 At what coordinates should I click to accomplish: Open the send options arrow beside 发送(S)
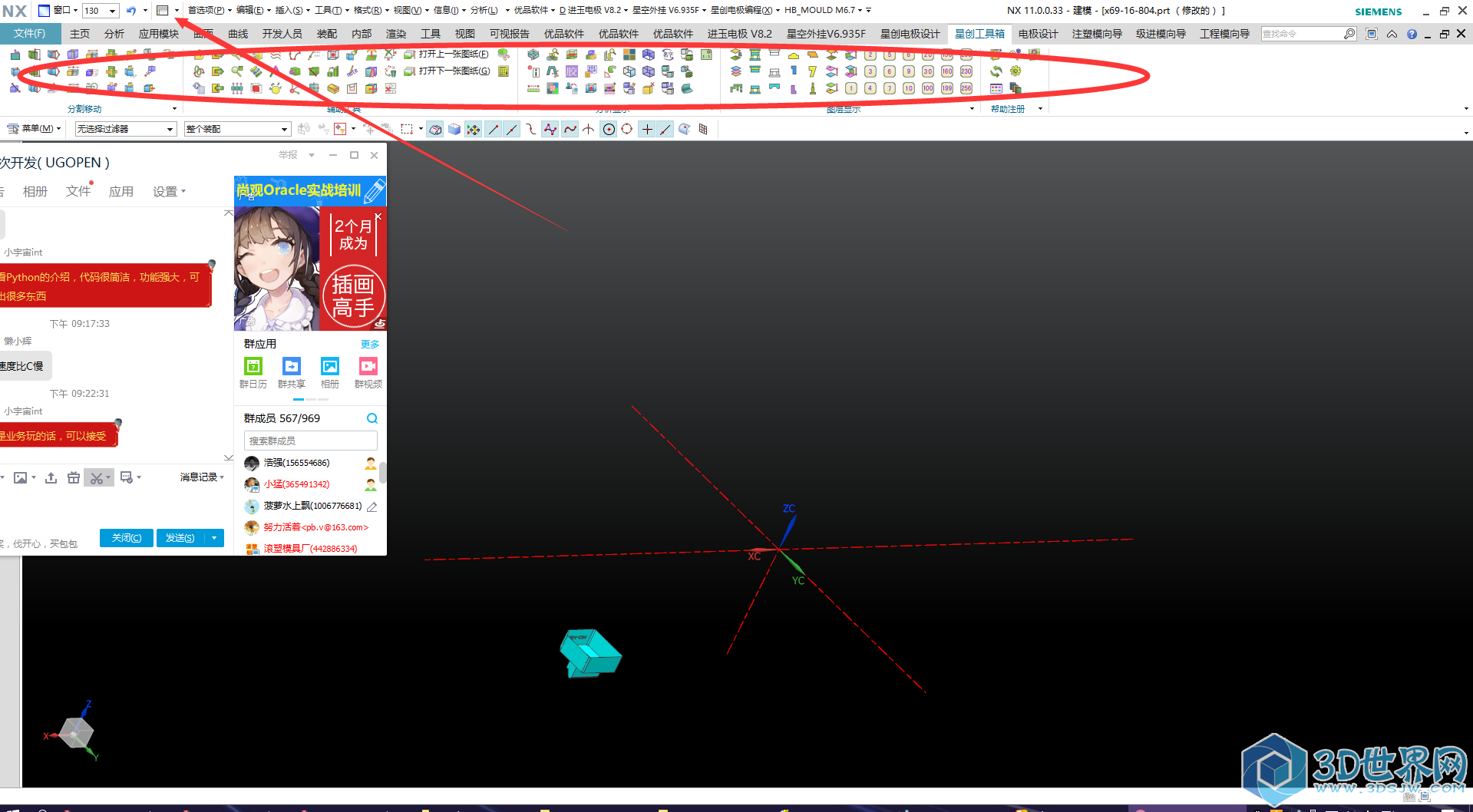(x=214, y=538)
